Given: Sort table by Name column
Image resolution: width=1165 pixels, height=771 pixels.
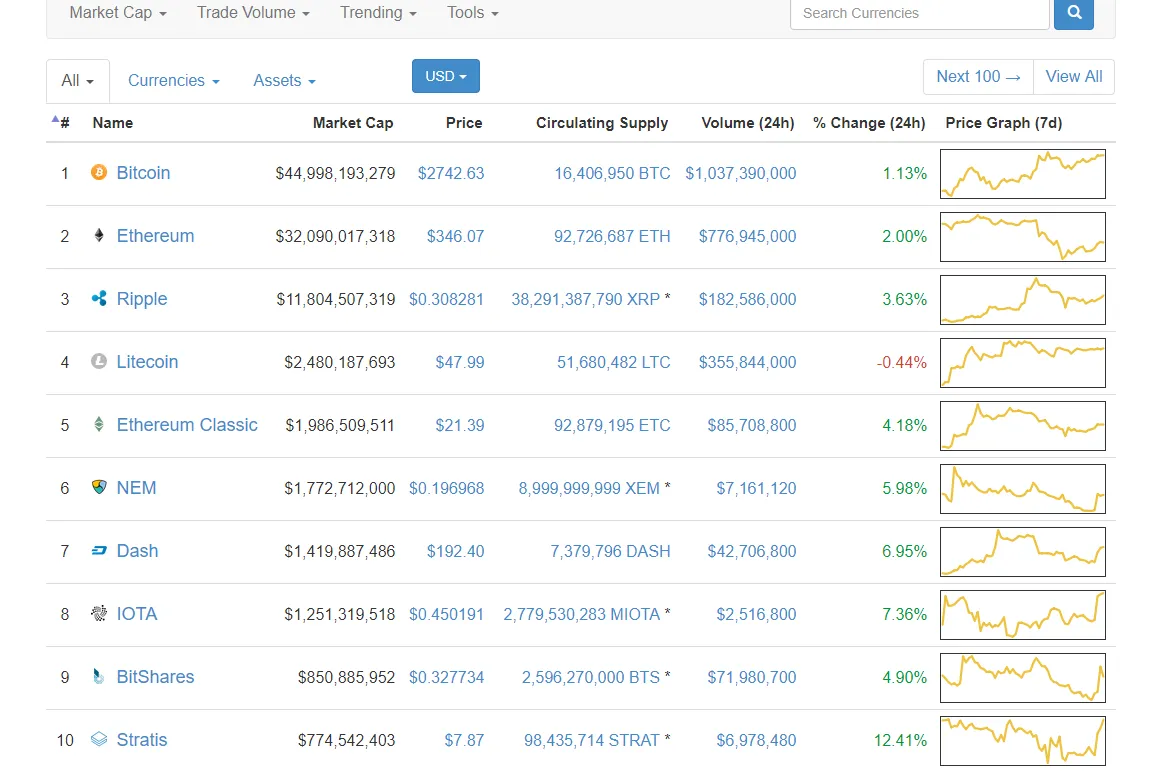Looking at the screenshot, I should pos(113,123).
